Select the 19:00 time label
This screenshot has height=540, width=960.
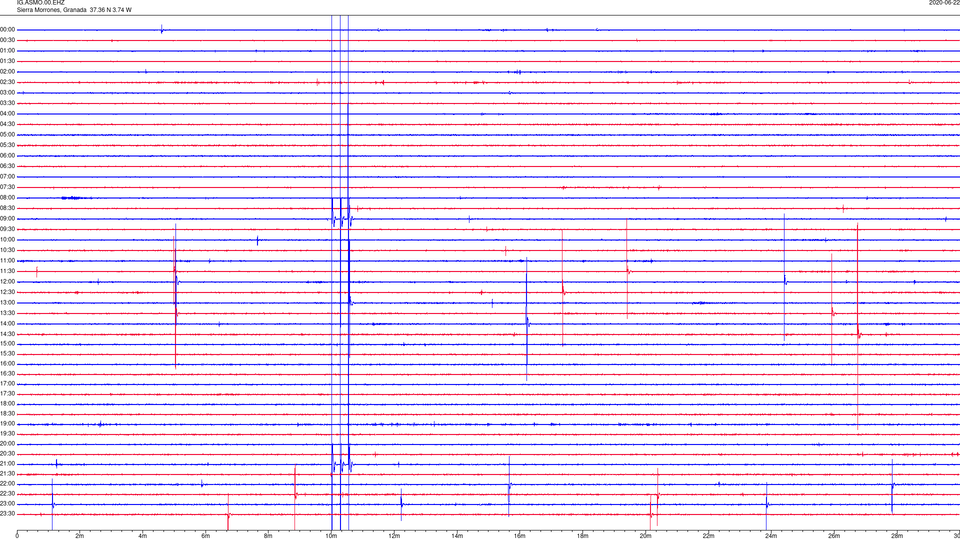tap(8, 424)
